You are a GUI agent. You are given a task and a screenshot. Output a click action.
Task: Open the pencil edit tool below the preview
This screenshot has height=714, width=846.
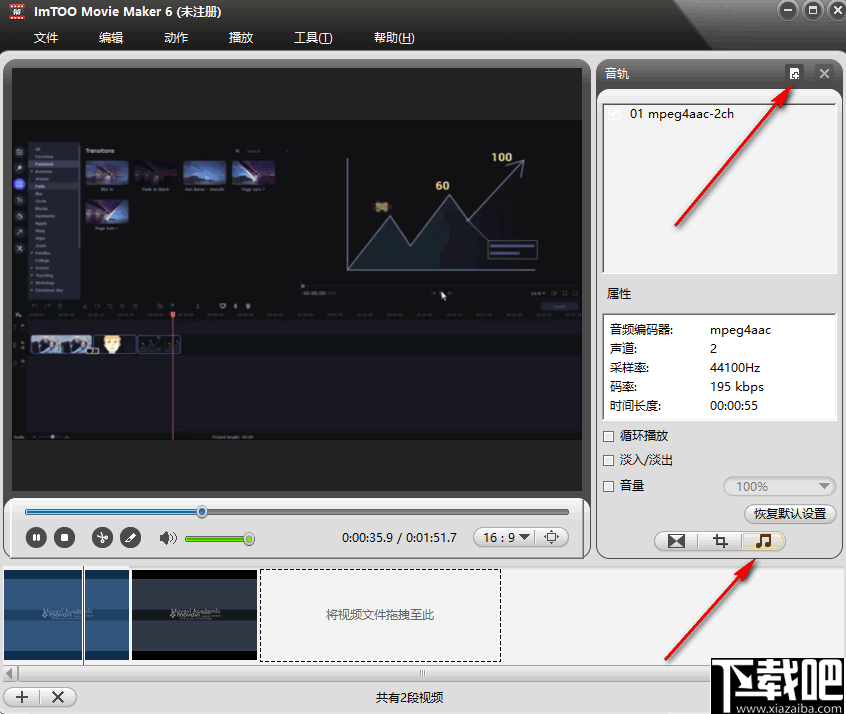(130, 537)
